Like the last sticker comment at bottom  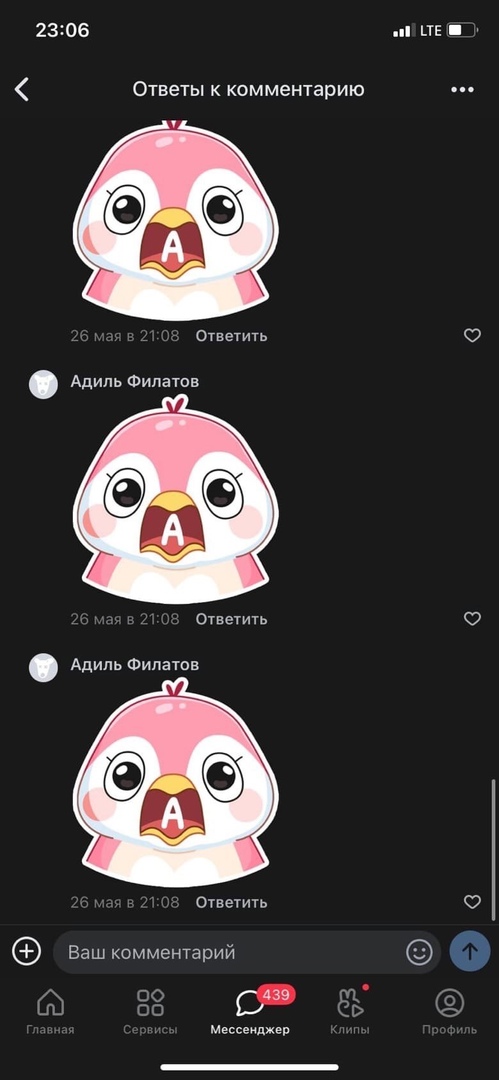(472, 902)
